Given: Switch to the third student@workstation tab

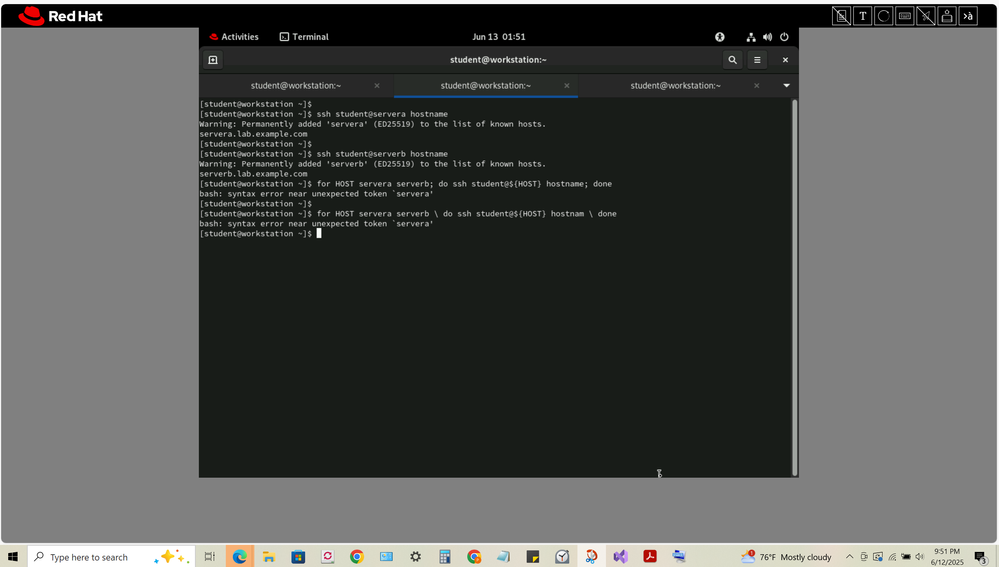Looking at the screenshot, I should (675, 86).
